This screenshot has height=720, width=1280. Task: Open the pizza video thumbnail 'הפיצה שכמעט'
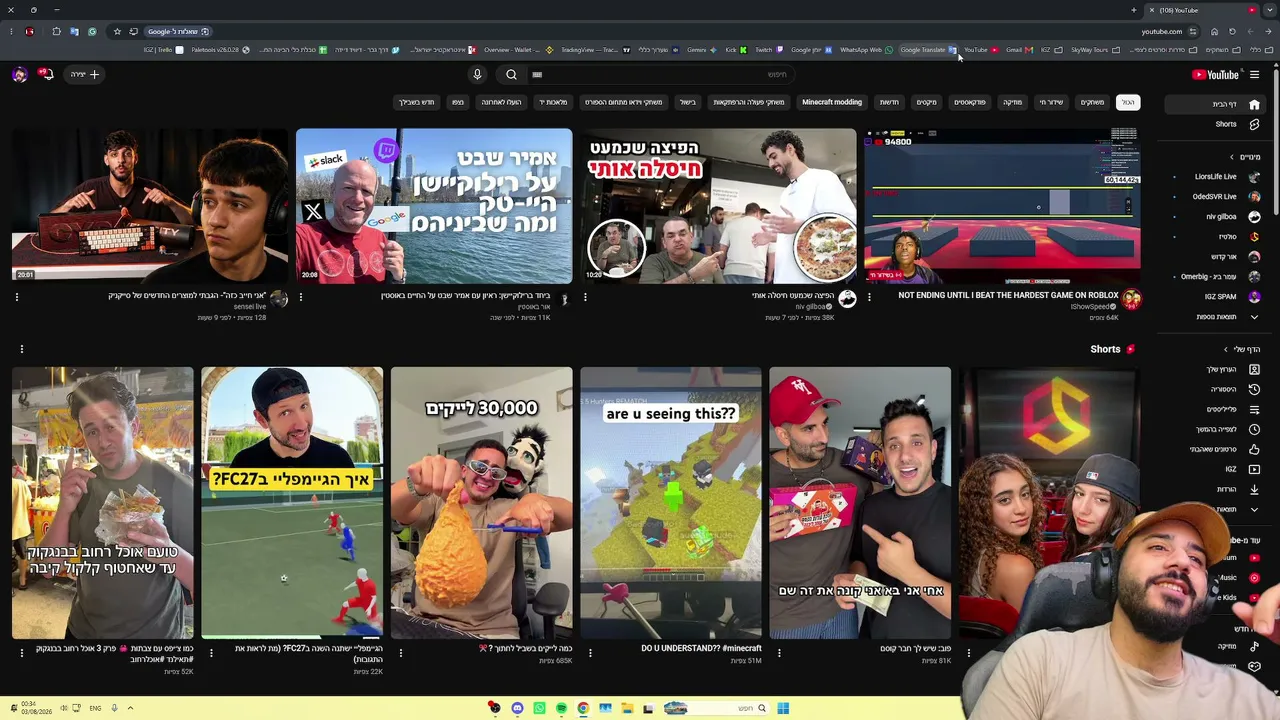tap(718, 206)
